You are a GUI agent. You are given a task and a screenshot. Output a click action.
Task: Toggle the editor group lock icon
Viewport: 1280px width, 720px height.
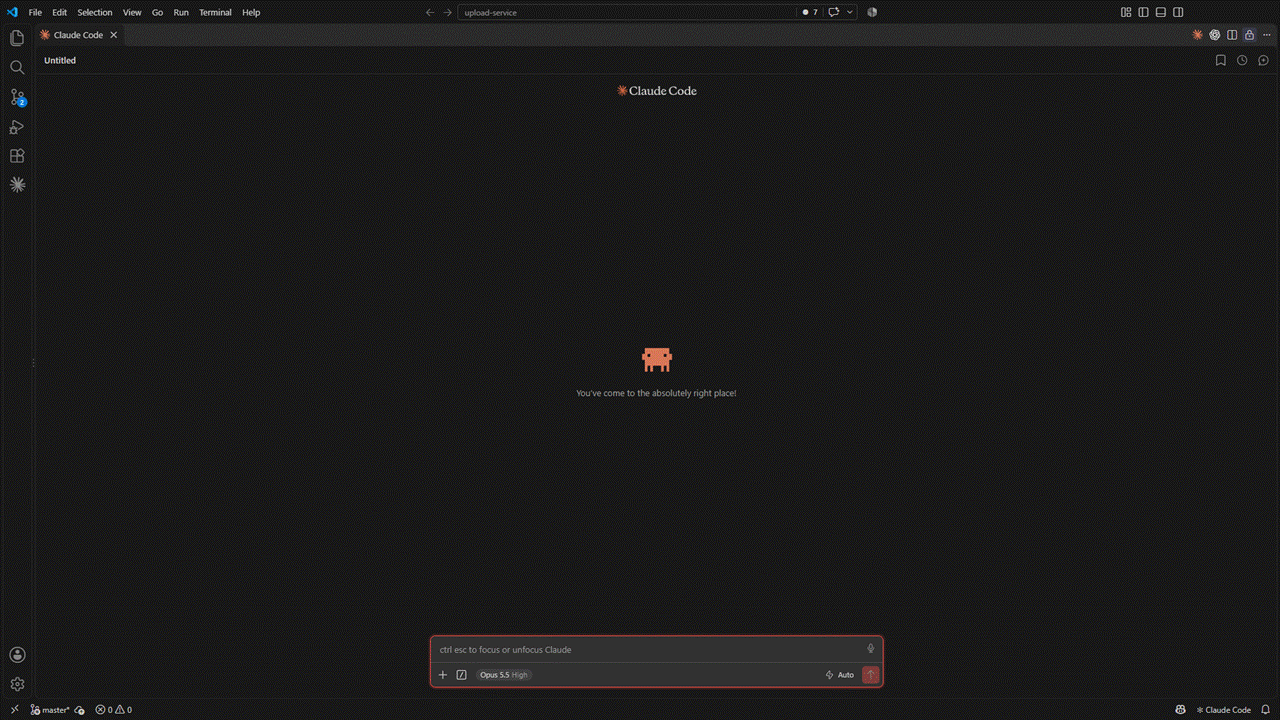pyautogui.click(x=1249, y=35)
